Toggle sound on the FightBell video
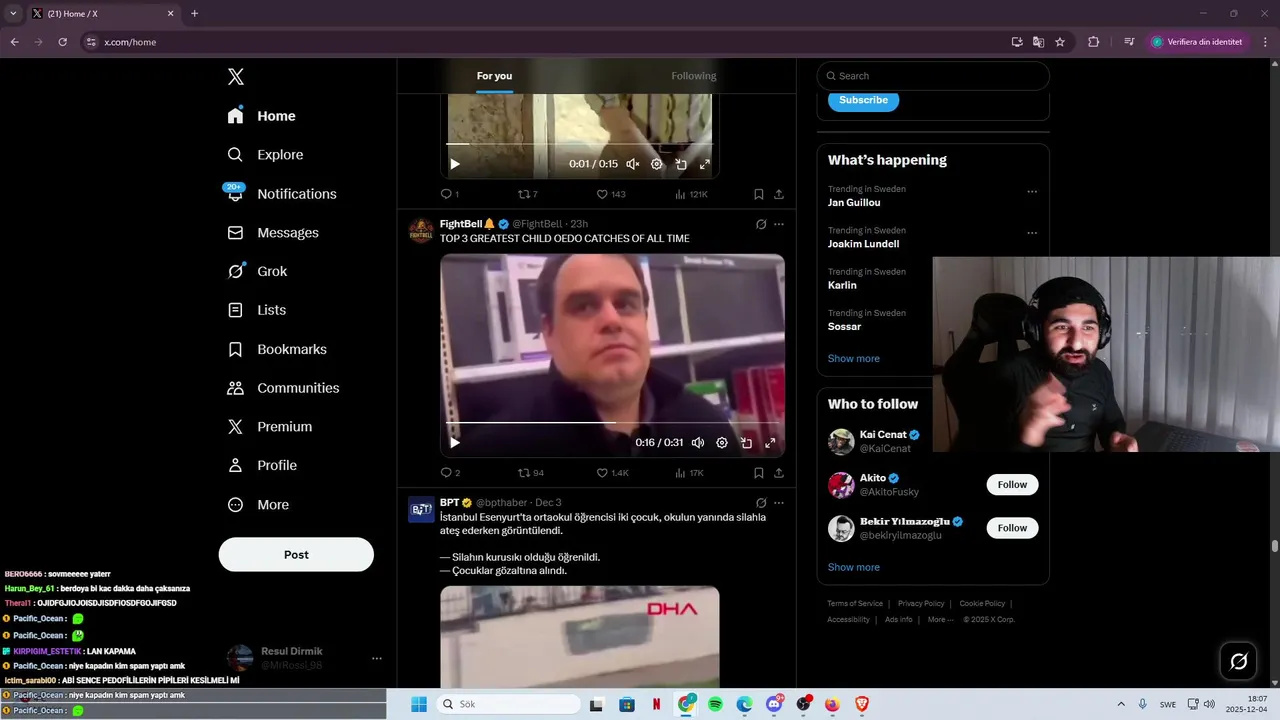The image size is (1280, 720). (698, 443)
